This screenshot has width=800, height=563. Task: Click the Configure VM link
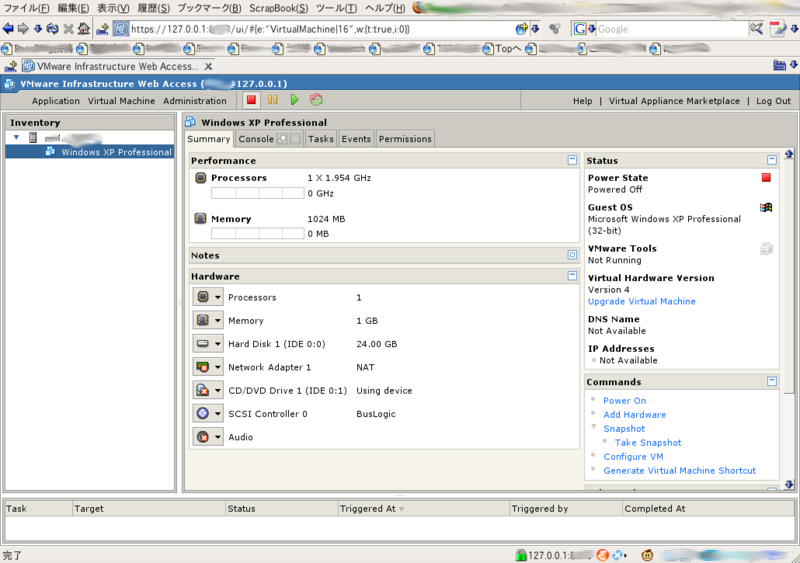coord(633,456)
